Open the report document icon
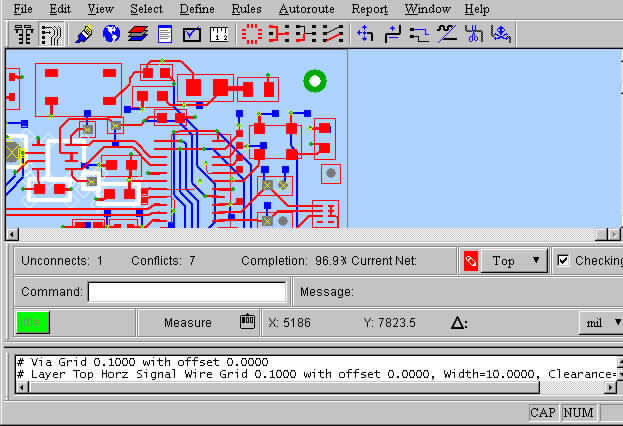Viewport: 623px width, 426px height. (x=165, y=34)
